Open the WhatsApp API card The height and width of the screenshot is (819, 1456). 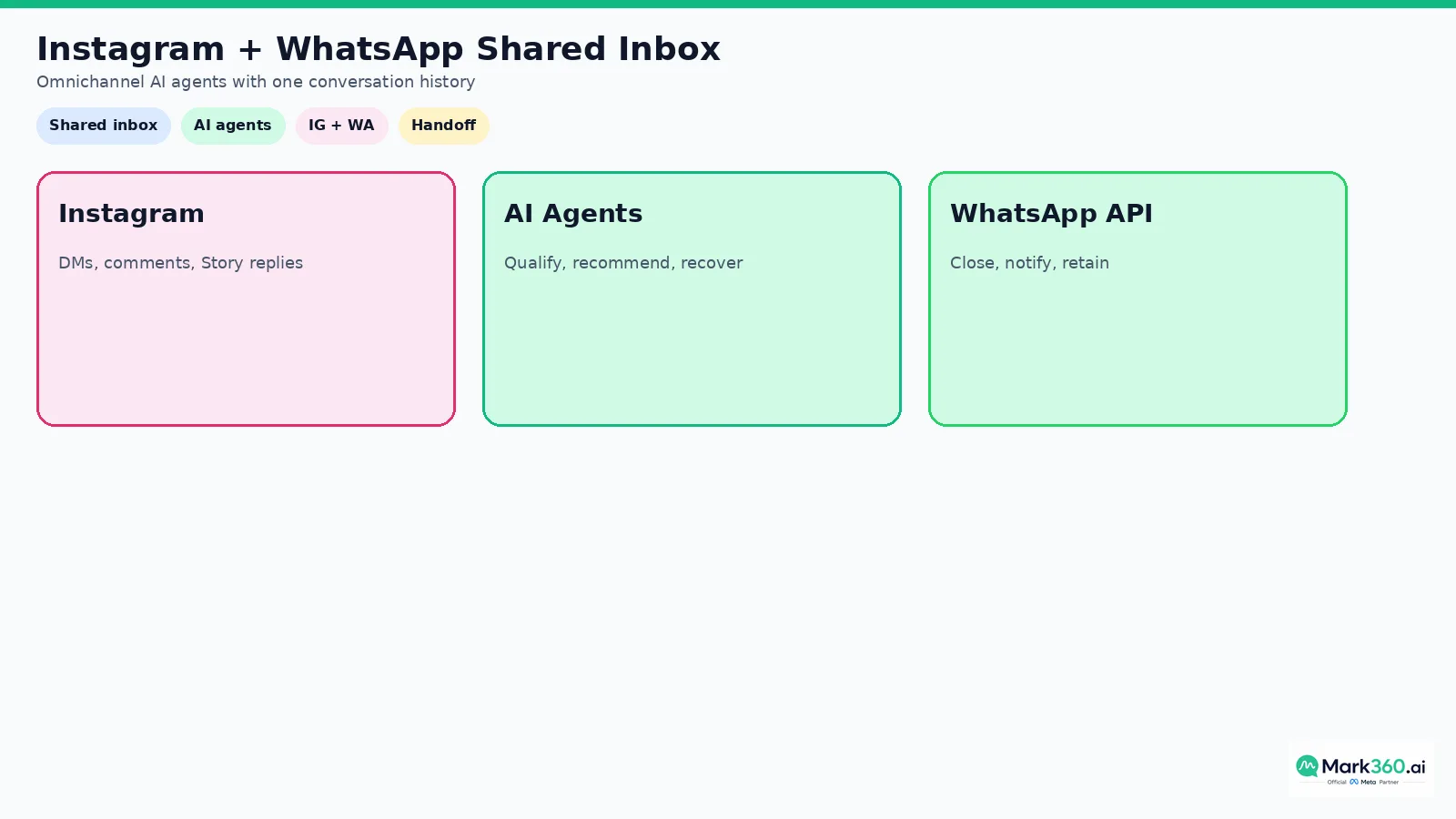1137,298
